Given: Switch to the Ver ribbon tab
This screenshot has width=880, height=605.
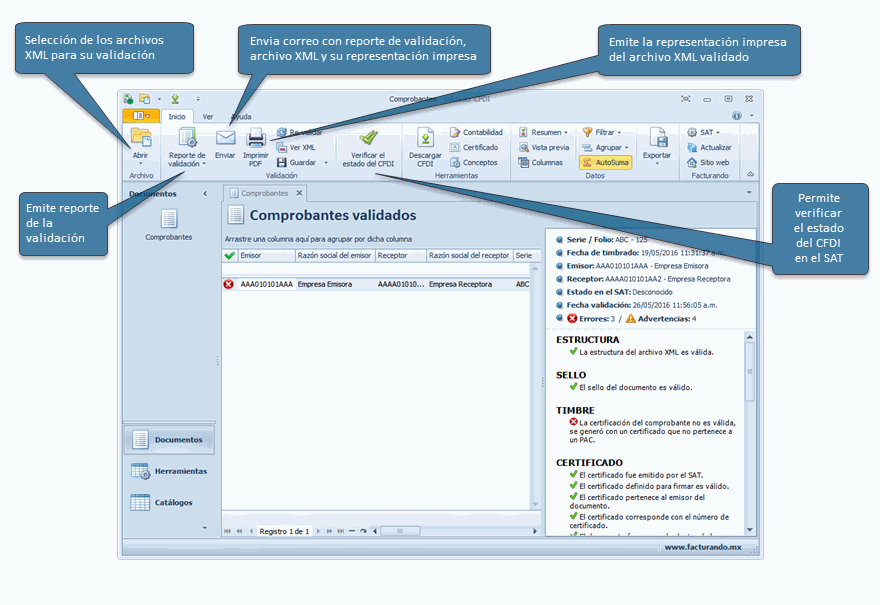Looking at the screenshot, I should click(x=208, y=116).
